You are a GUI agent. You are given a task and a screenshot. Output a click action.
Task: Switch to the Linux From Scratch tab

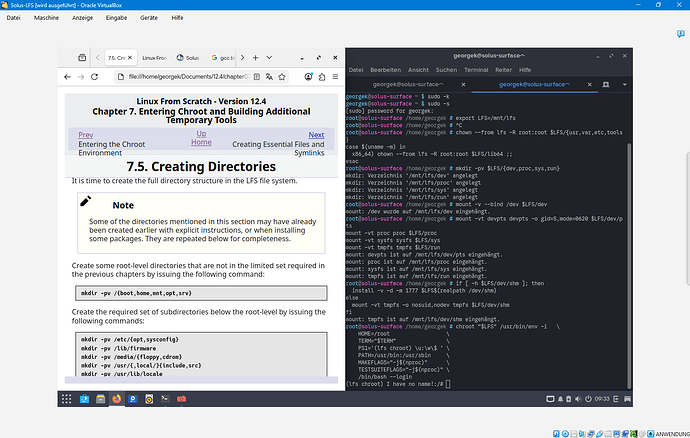tap(154, 58)
